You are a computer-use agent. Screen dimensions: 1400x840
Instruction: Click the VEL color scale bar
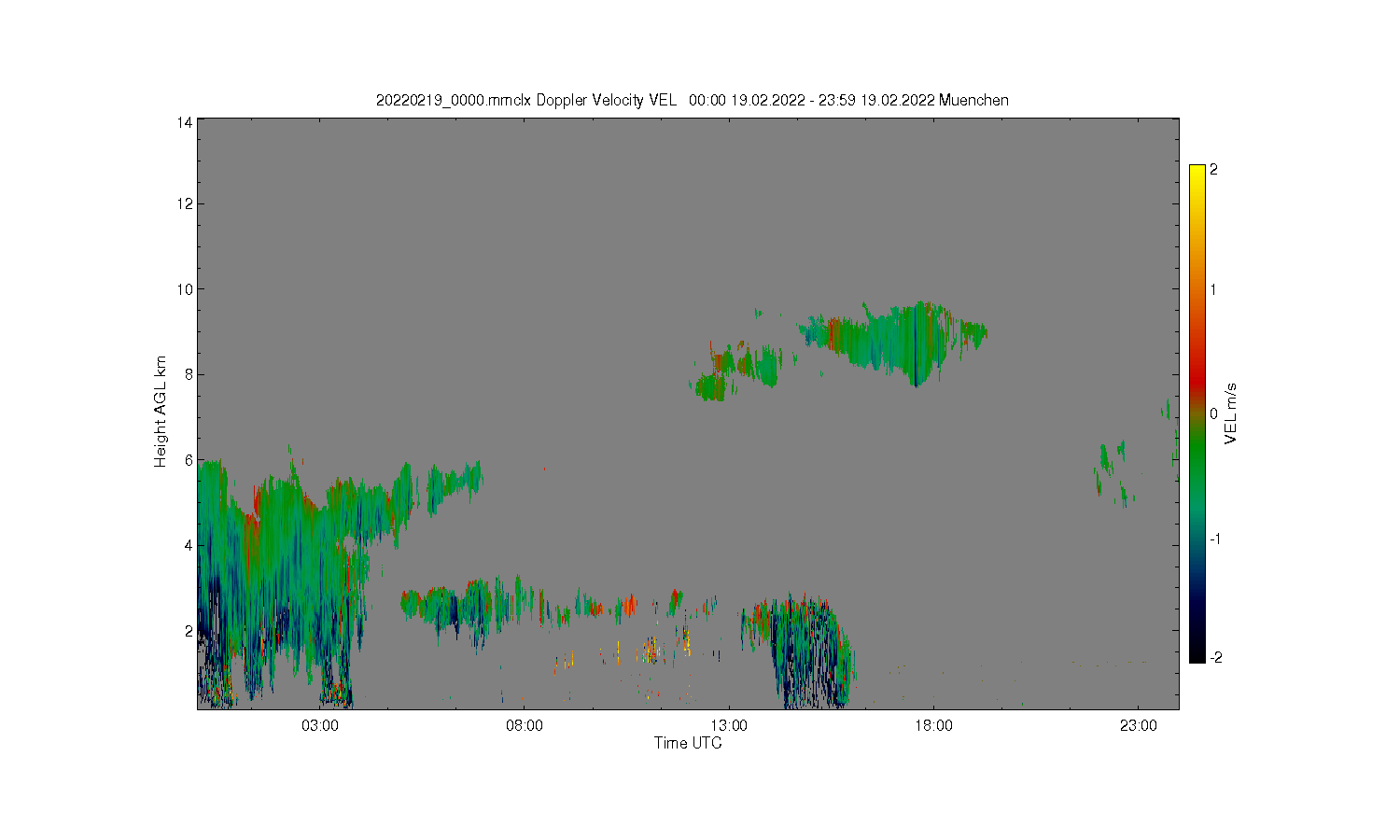(1197, 413)
